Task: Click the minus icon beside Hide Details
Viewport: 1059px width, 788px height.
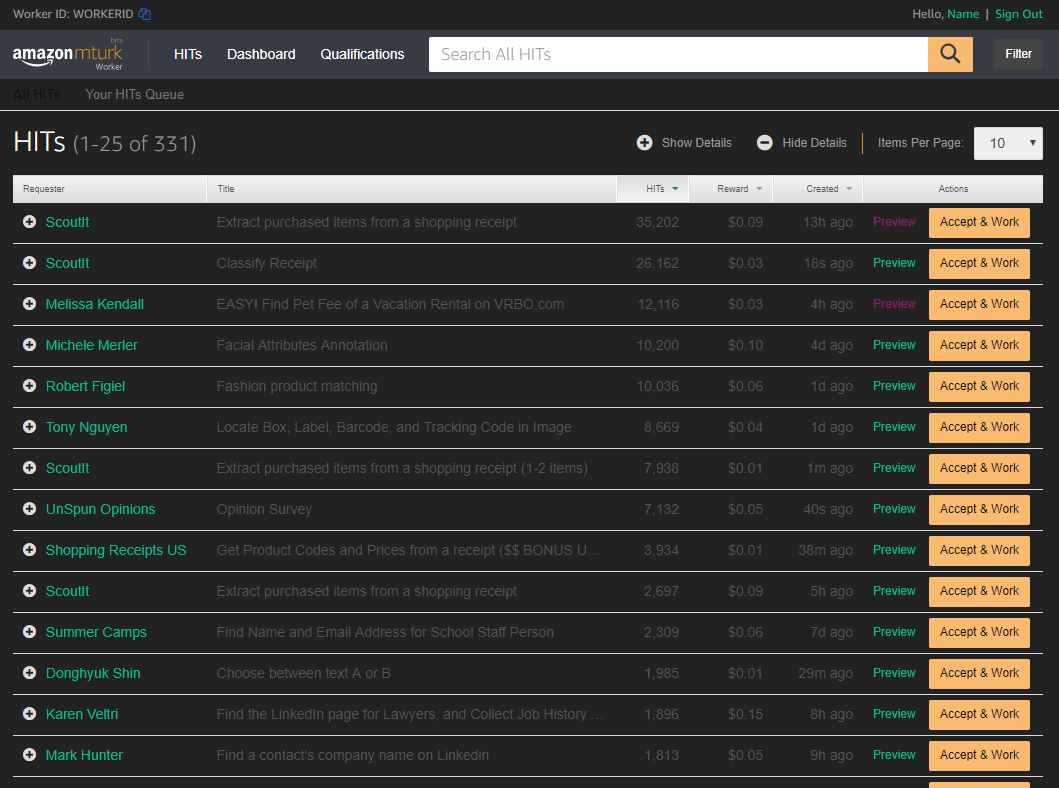Action: (765, 143)
